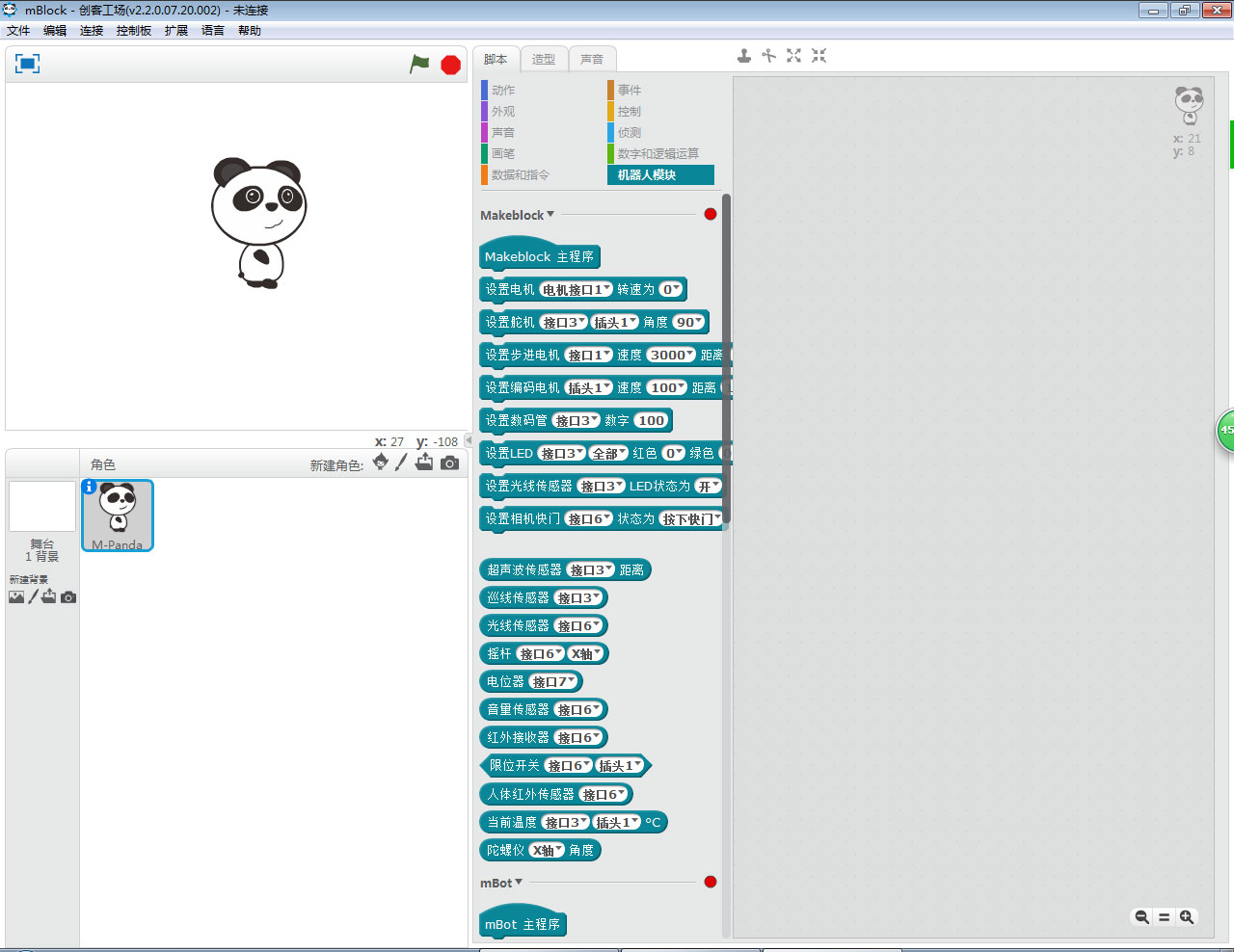Image resolution: width=1234 pixels, height=952 pixels.
Task: Open the 帮助 menu
Action: (x=250, y=31)
